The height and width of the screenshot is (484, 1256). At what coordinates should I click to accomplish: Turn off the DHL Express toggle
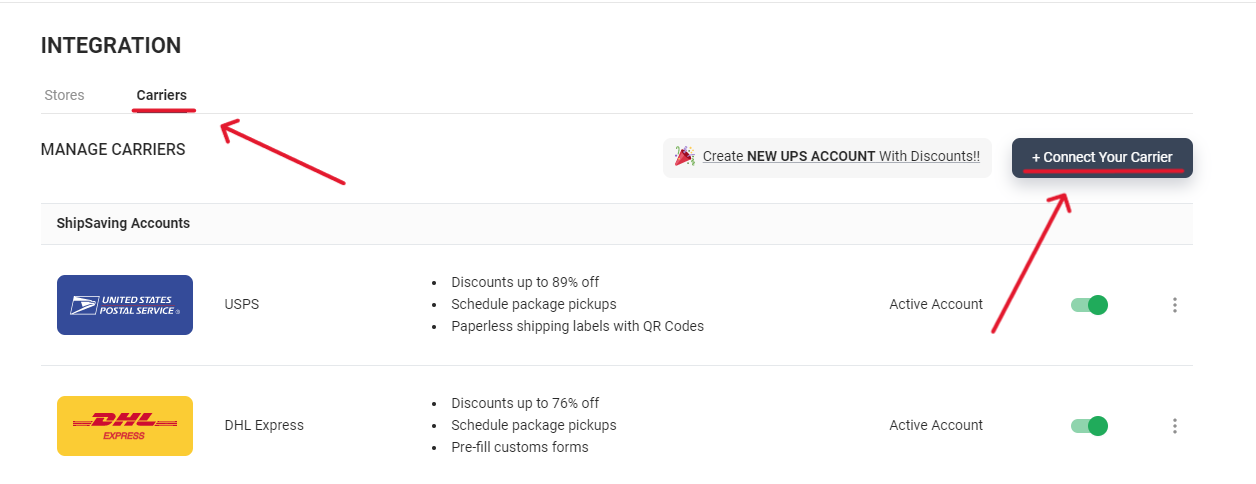(1089, 426)
